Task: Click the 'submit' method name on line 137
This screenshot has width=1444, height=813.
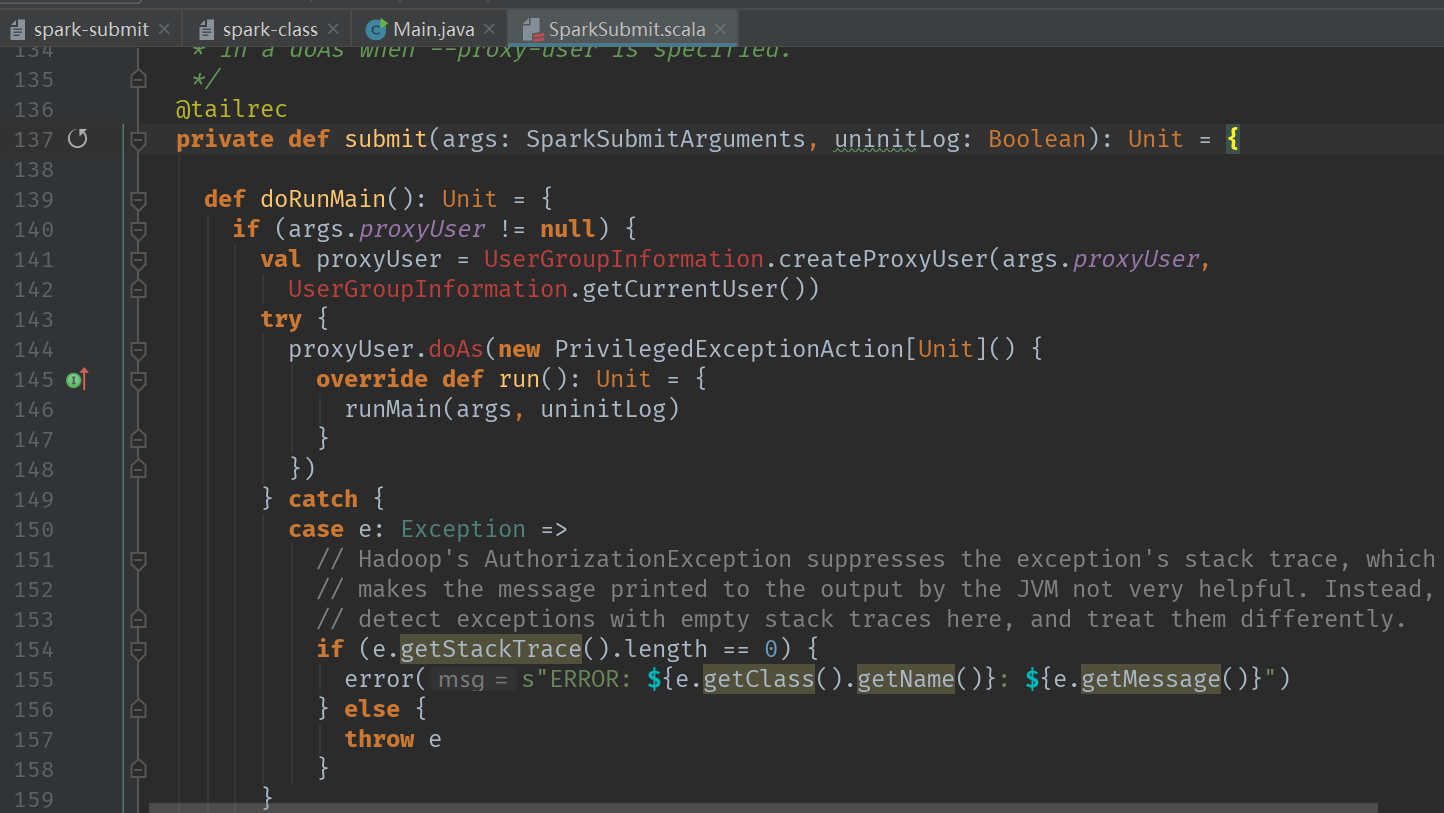Action: (x=387, y=139)
